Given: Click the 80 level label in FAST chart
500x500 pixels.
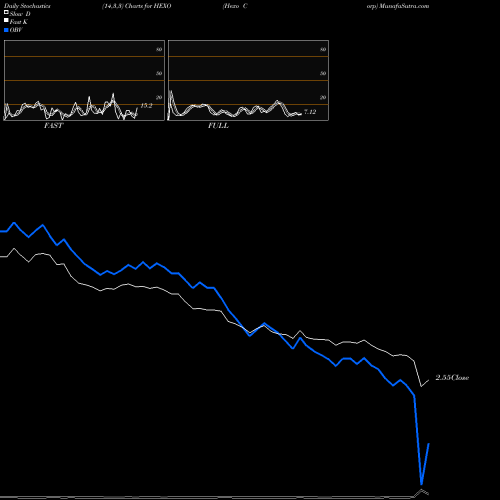Looking at the screenshot, I should click(x=159, y=49).
